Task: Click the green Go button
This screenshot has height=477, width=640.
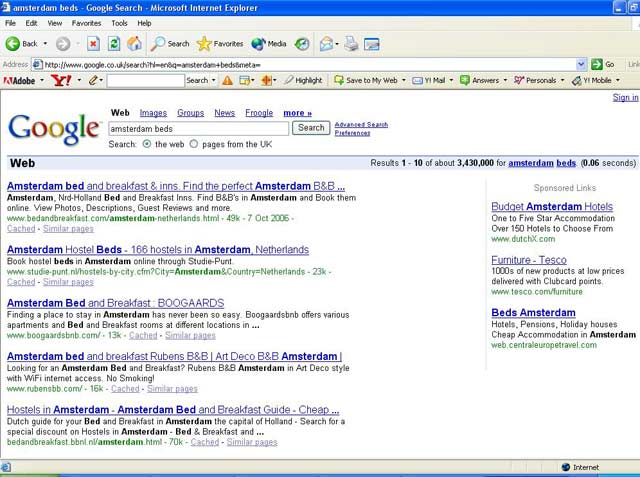Action: pyautogui.click(x=603, y=64)
